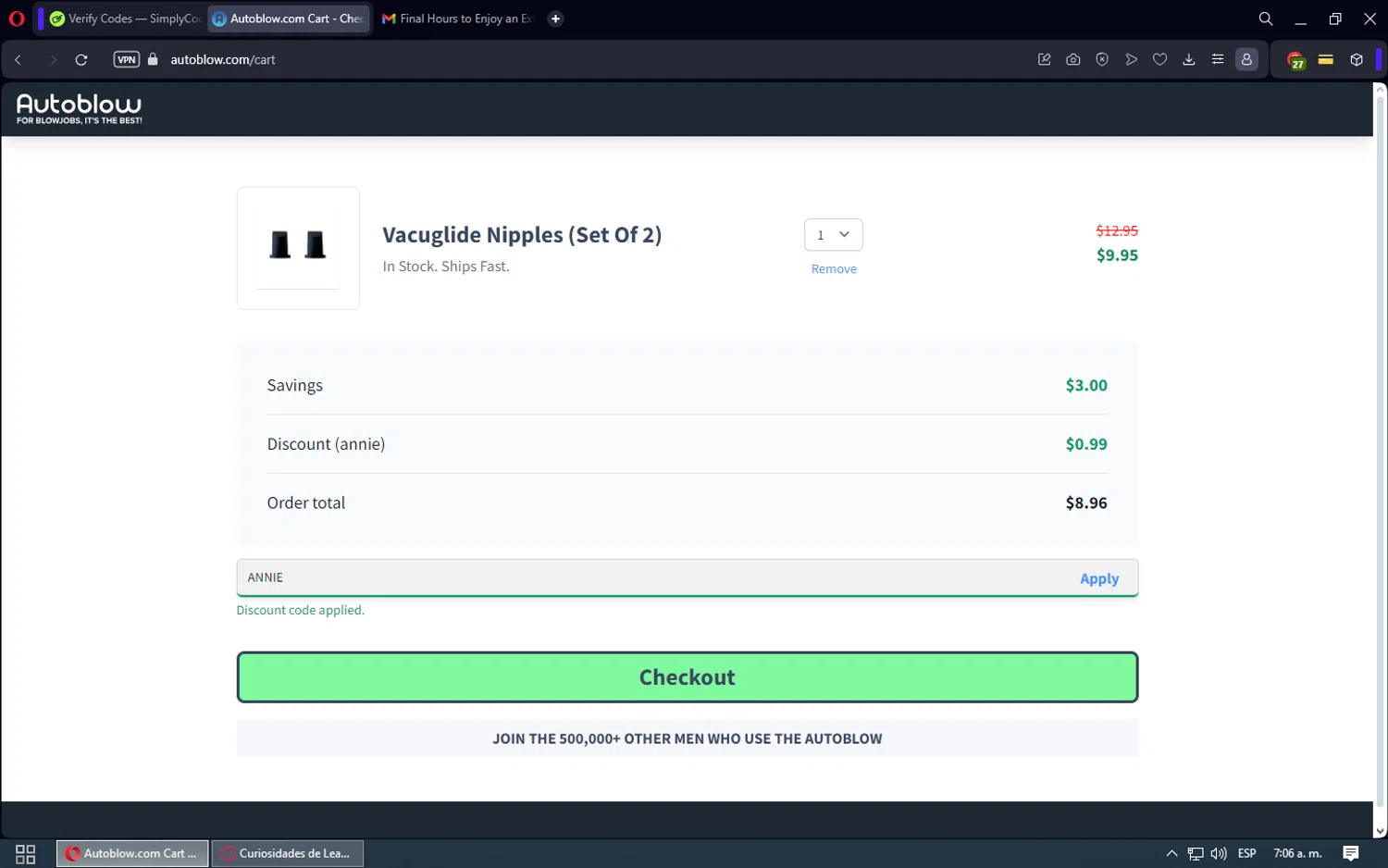
Task: Click the crossed-out $12.95 price
Action: (1117, 230)
